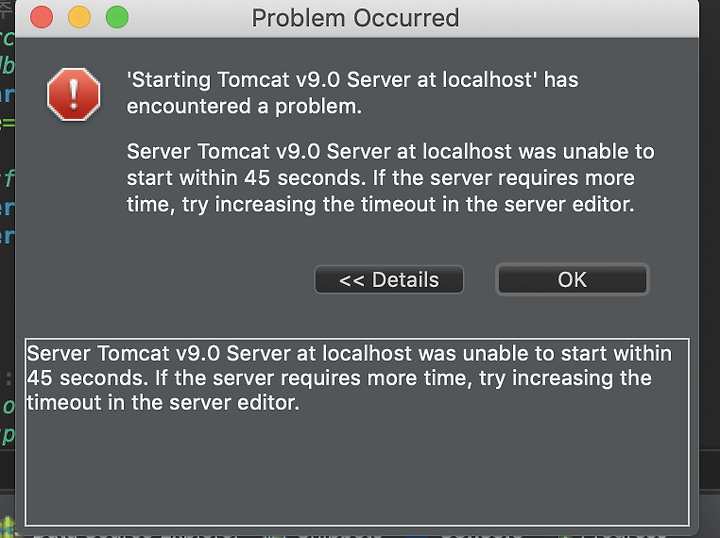
Task: Click the '45 seconds' line in the details text
Action: (339, 378)
